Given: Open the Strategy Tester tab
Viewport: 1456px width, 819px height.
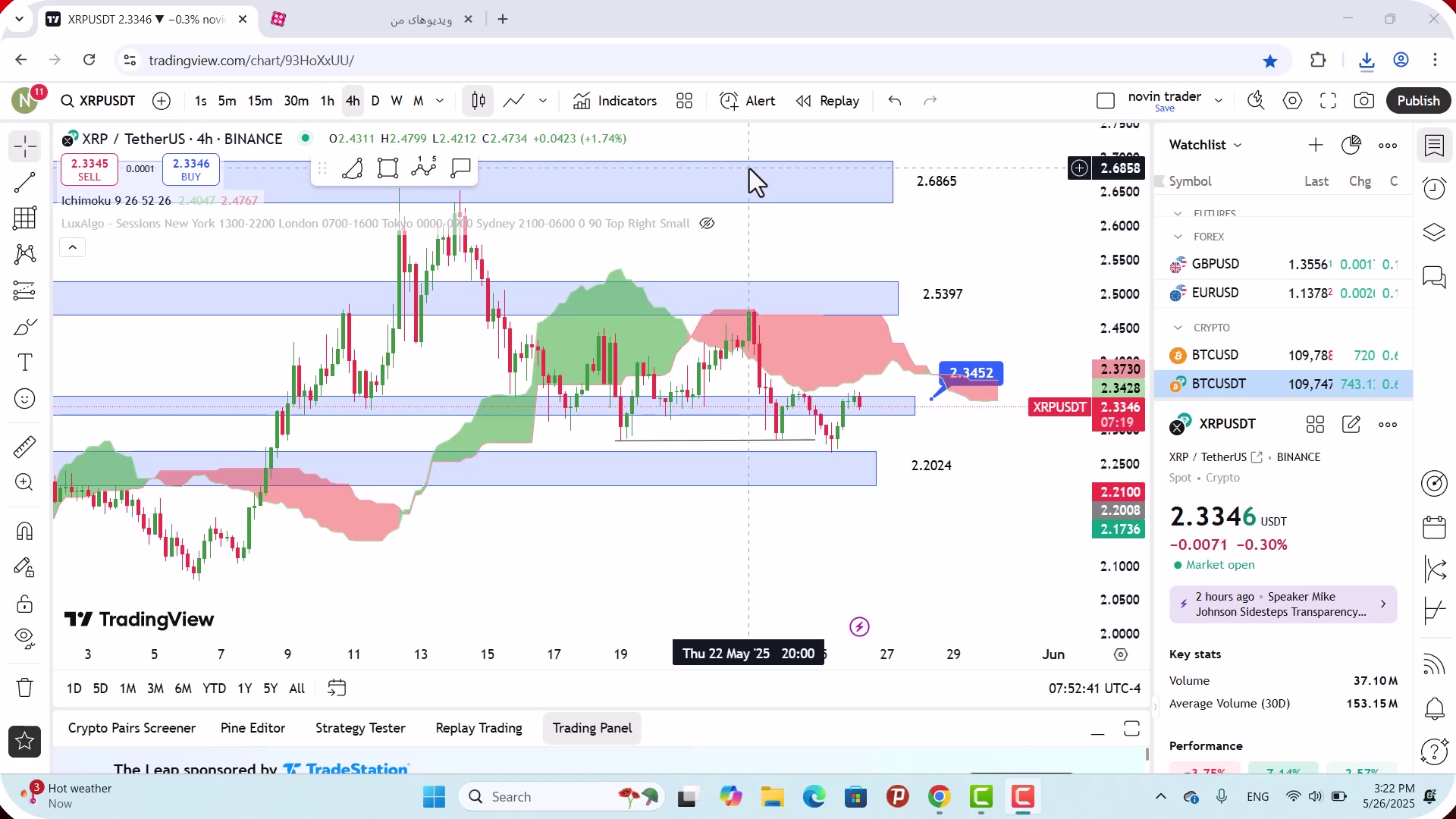Looking at the screenshot, I should [360, 728].
